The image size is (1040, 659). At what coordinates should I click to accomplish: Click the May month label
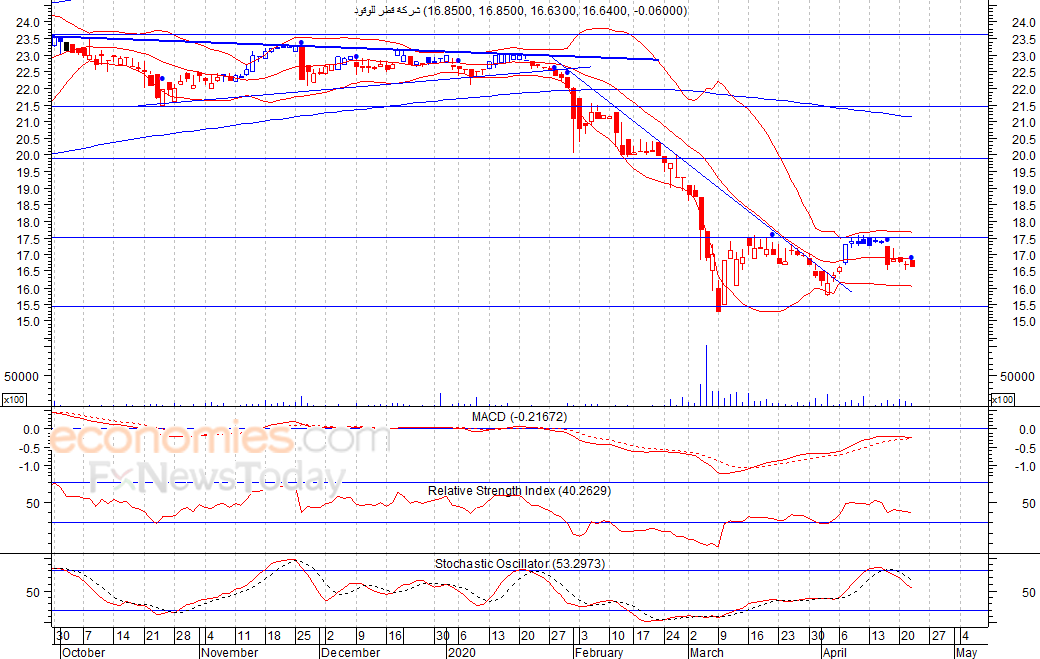coord(966,652)
